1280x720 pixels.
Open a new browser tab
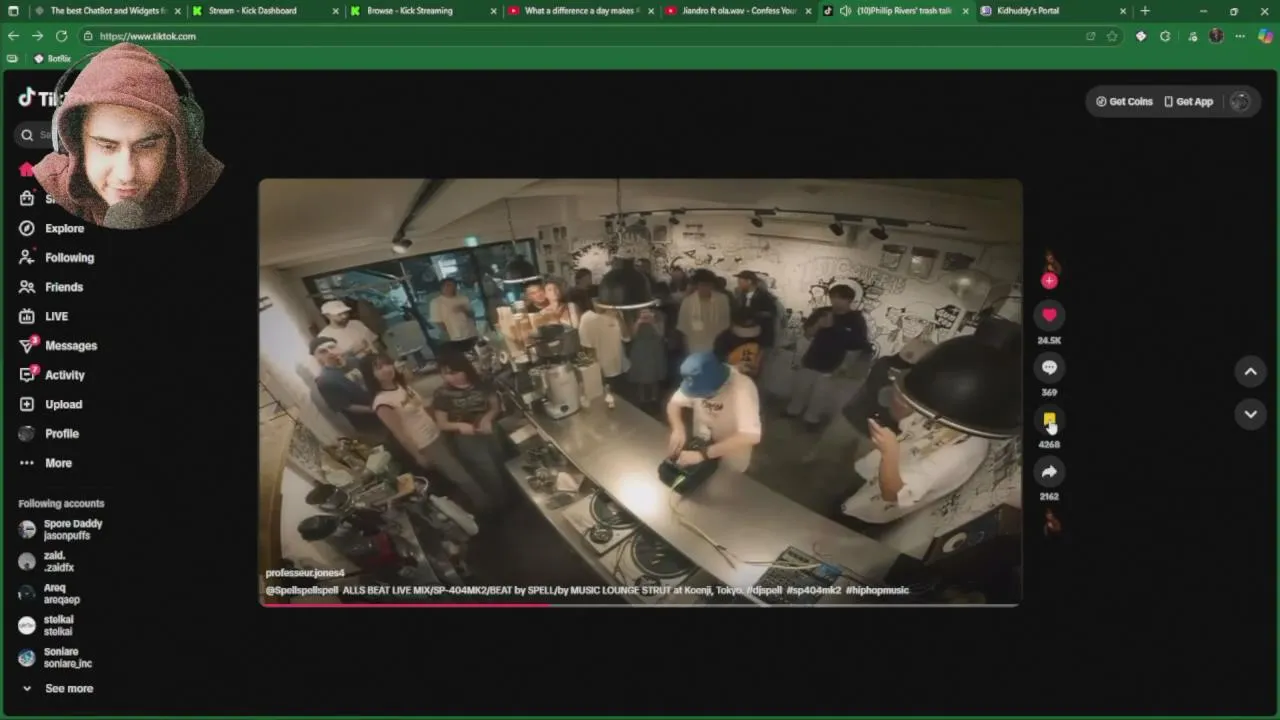pyautogui.click(x=1145, y=11)
